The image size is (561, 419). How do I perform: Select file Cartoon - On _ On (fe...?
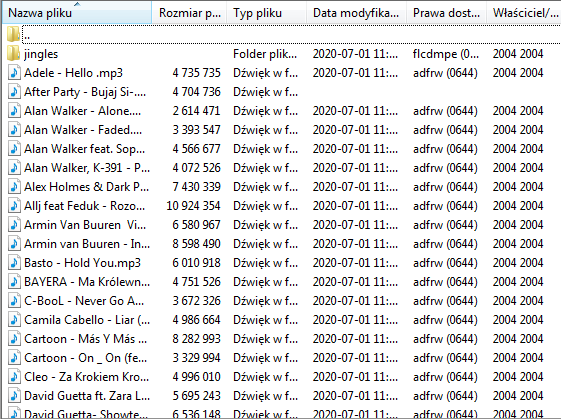coord(86,357)
